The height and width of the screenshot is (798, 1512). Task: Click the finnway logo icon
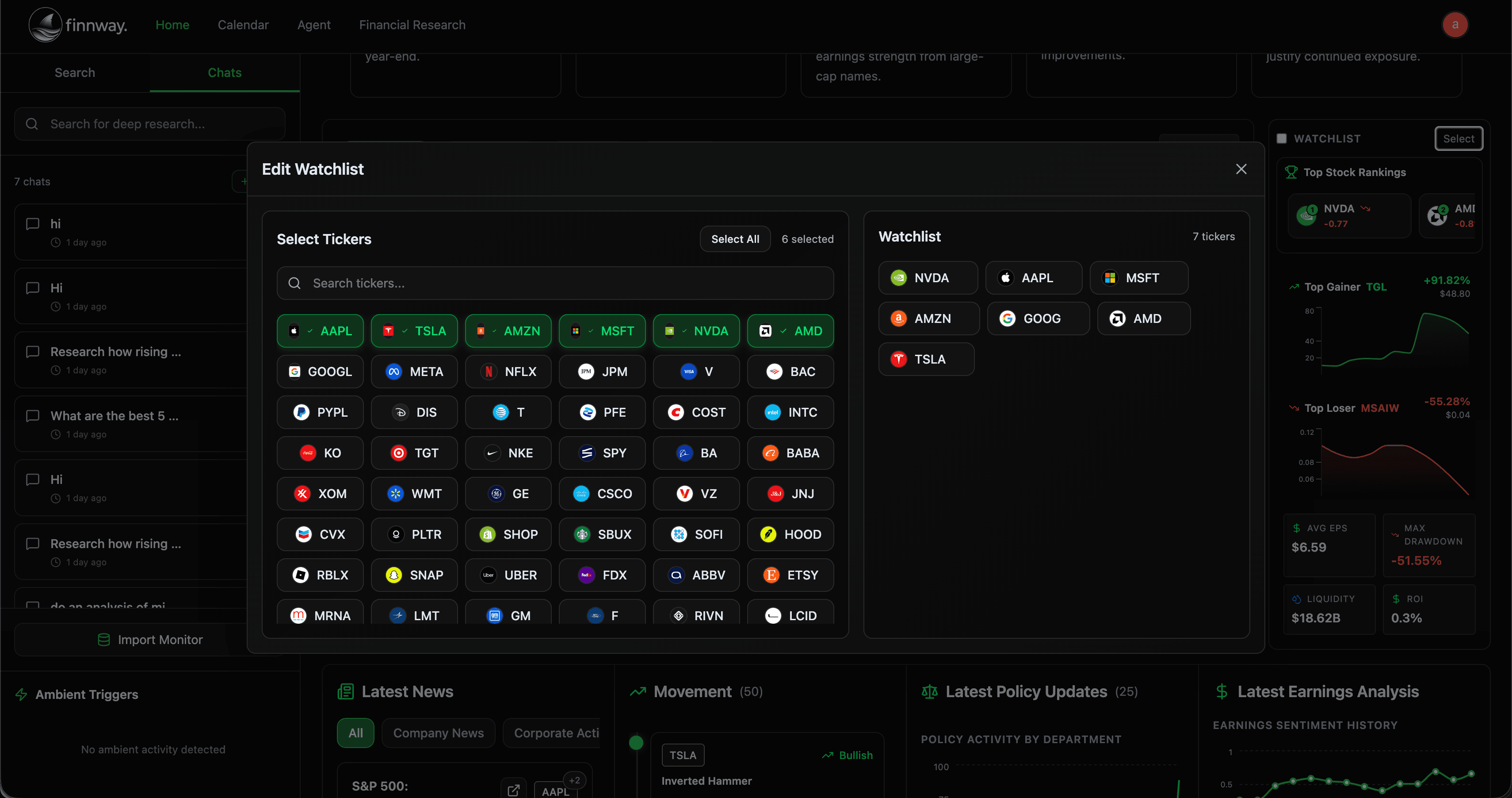tap(45, 25)
